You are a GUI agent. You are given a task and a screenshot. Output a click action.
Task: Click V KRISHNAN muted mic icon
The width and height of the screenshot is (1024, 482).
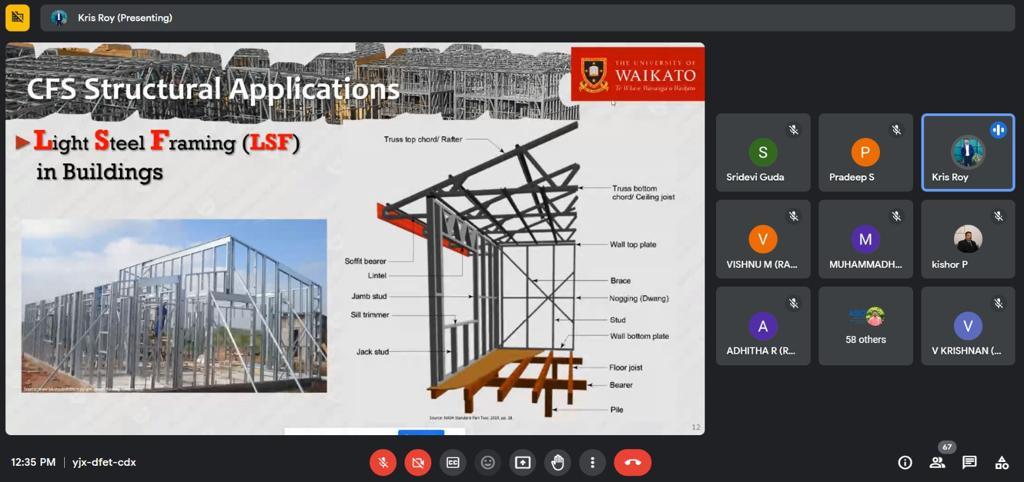[998, 303]
